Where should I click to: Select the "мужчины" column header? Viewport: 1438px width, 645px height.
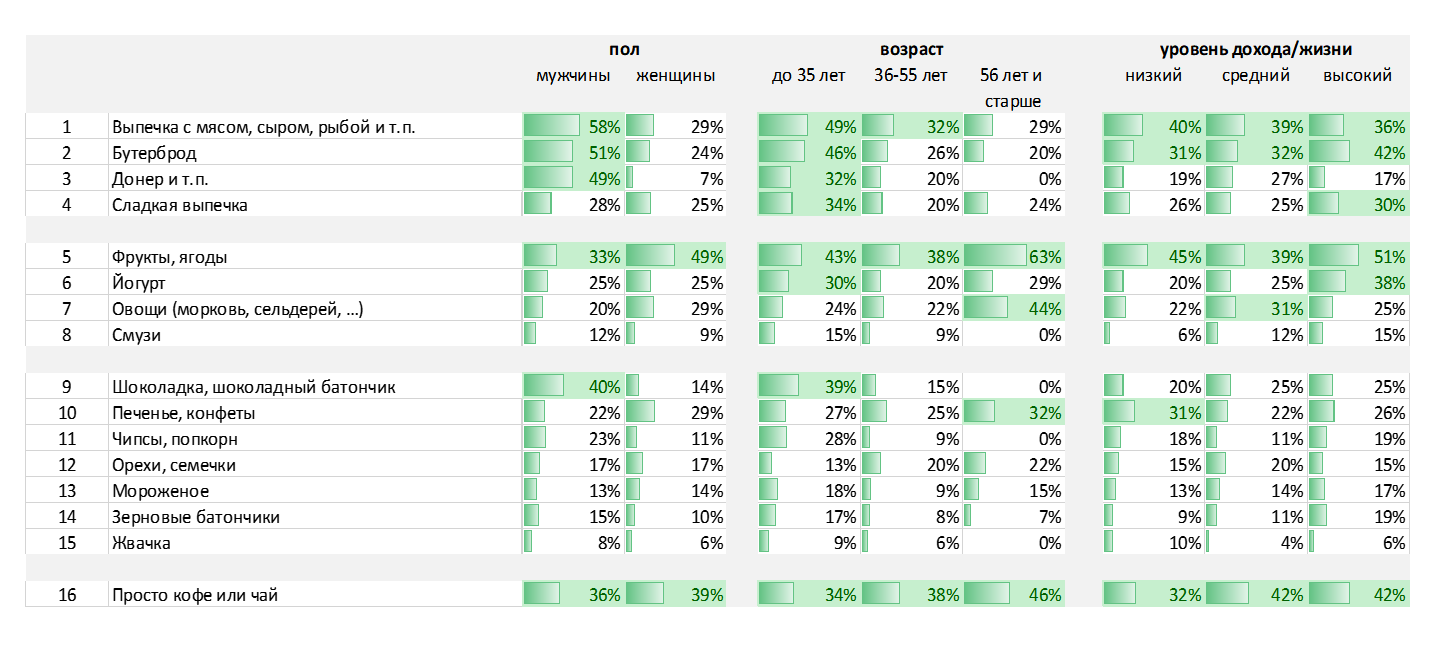coord(573,76)
